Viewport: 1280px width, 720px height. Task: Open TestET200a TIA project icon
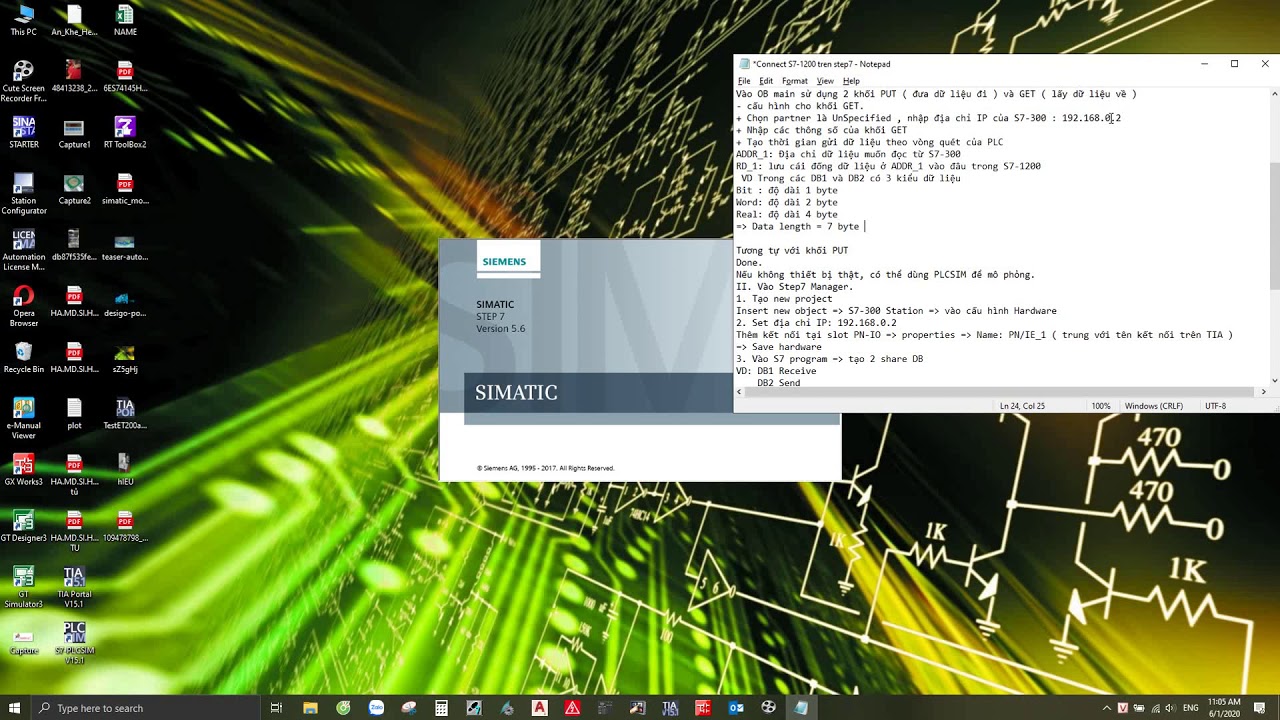[125, 413]
